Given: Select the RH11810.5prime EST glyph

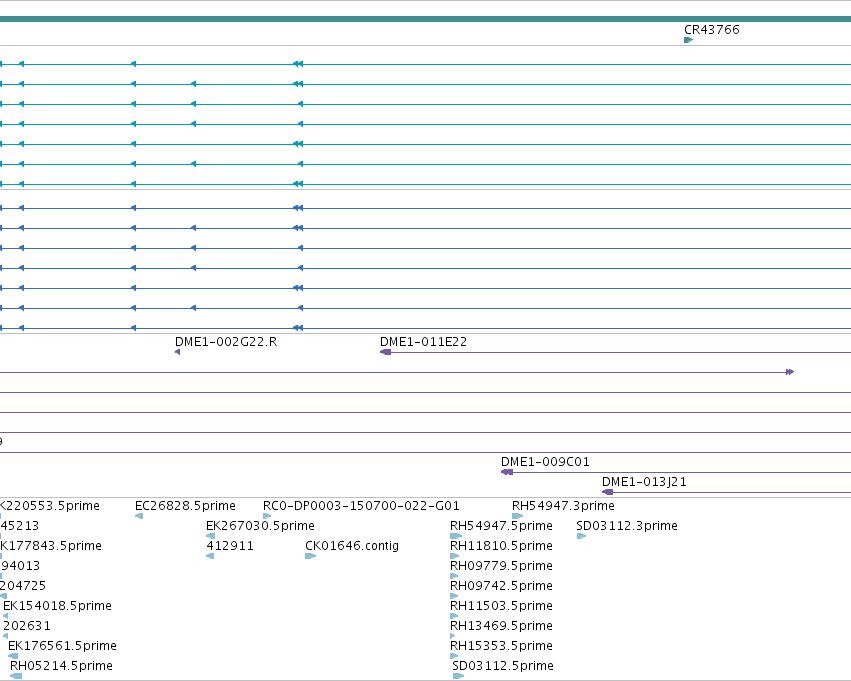Looking at the screenshot, I should [455, 556].
